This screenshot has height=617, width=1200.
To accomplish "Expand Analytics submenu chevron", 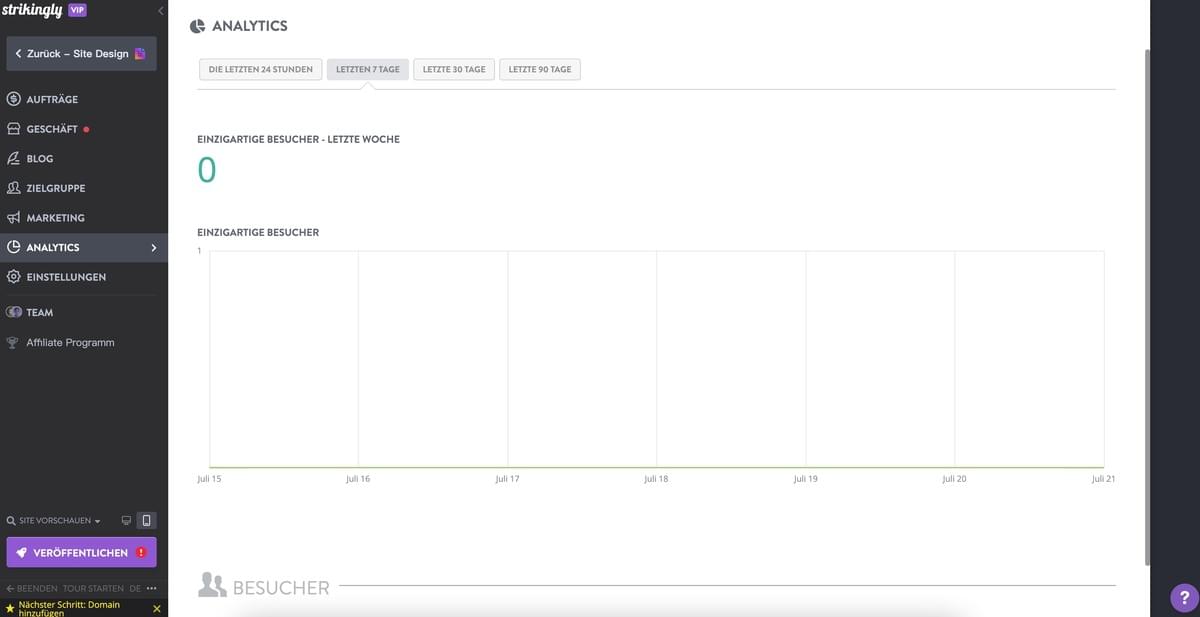I will coord(153,247).
